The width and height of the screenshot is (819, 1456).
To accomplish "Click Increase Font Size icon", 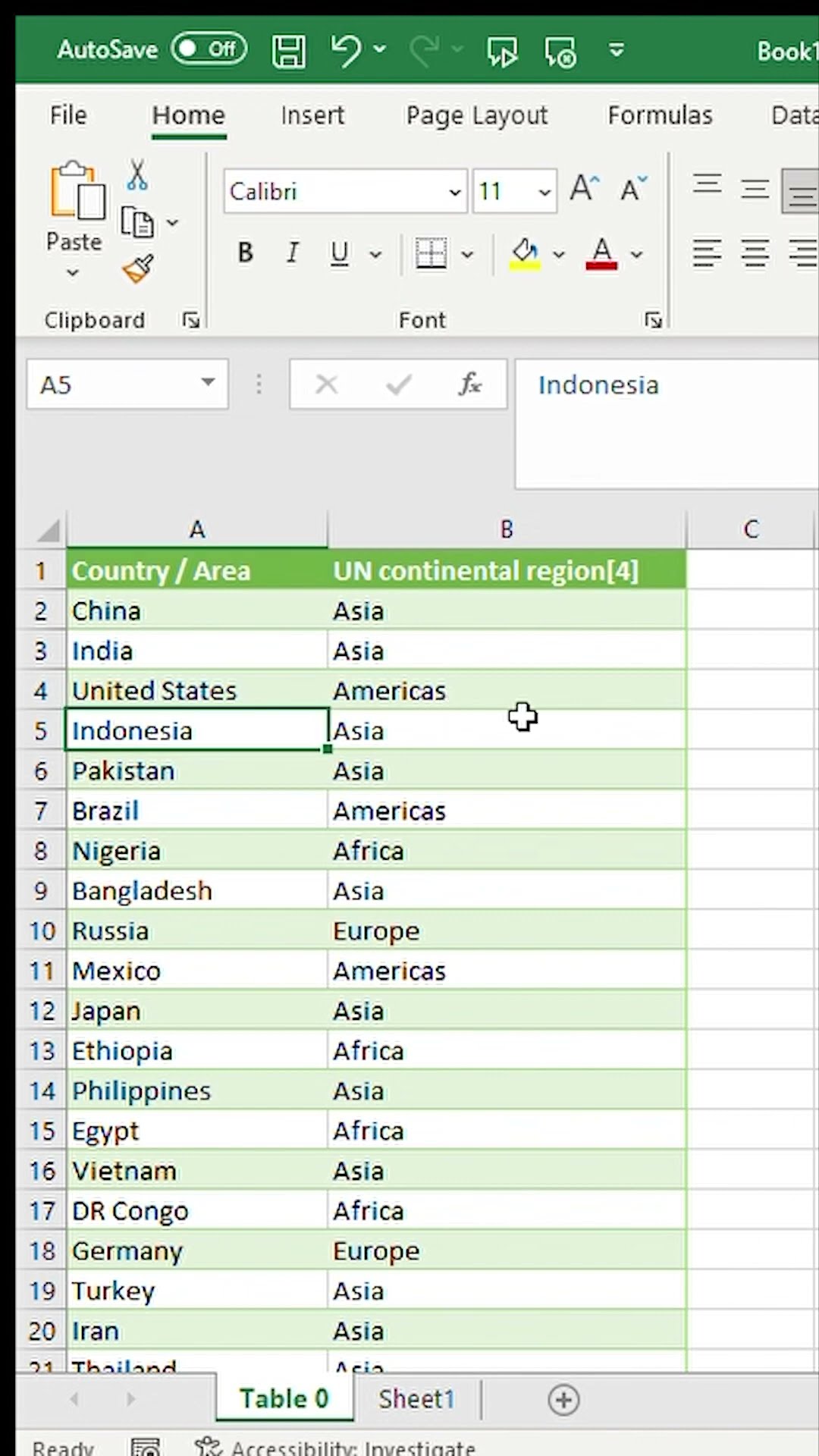I will tap(585, 187).
